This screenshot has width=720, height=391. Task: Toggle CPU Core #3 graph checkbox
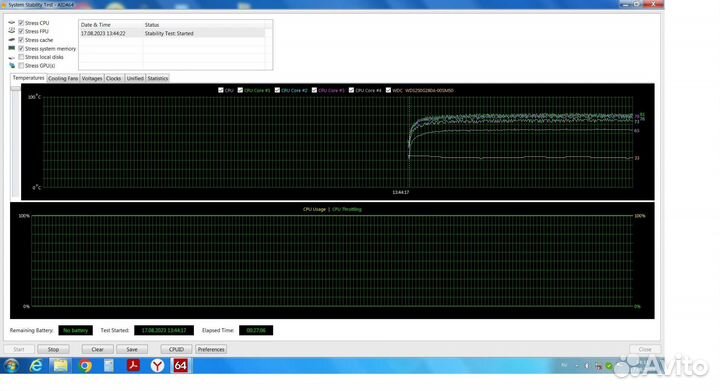tap(315, 90)
